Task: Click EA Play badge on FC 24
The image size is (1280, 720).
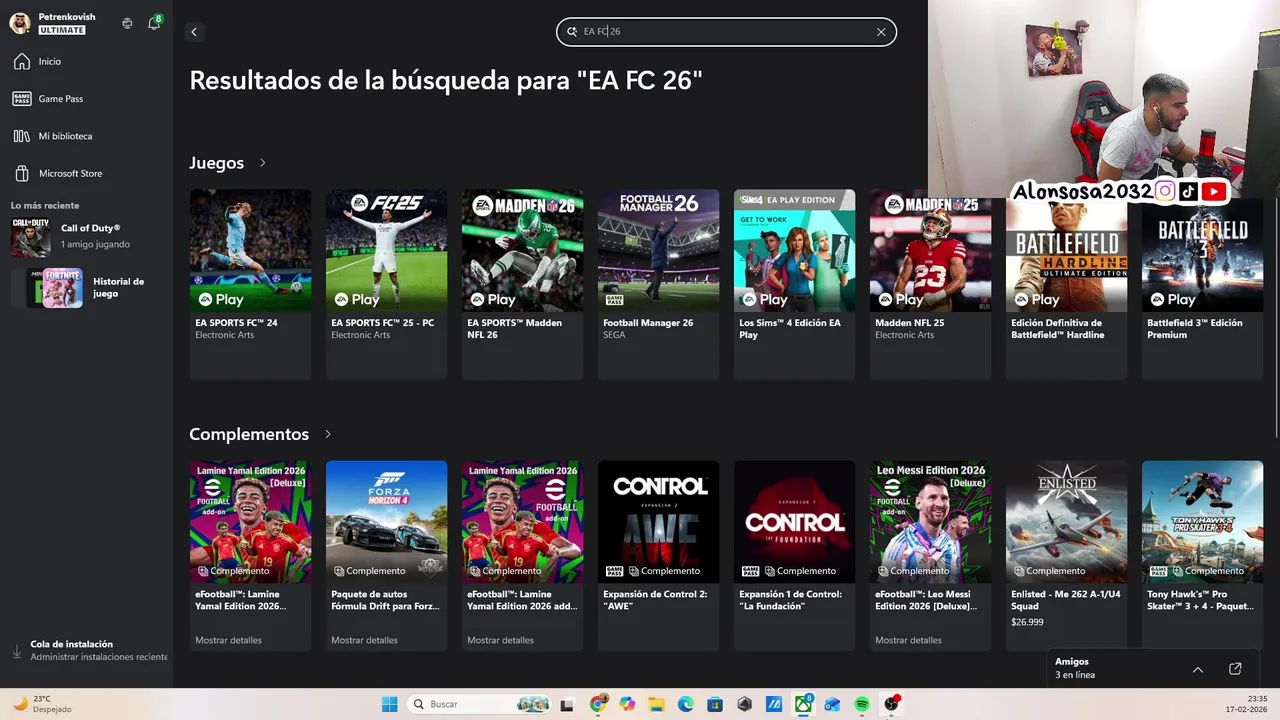Action: coord(221,299)
